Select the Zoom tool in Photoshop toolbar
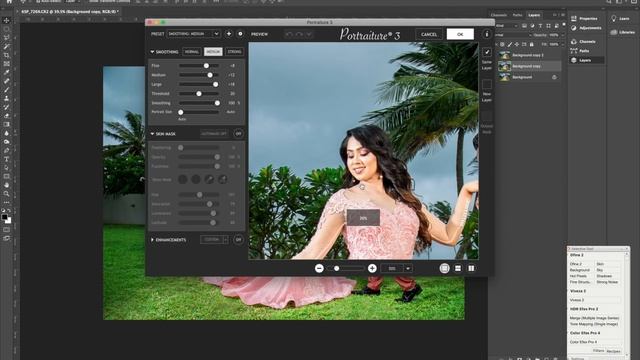Screen dimensions: 640x360 tap(6, 194)
